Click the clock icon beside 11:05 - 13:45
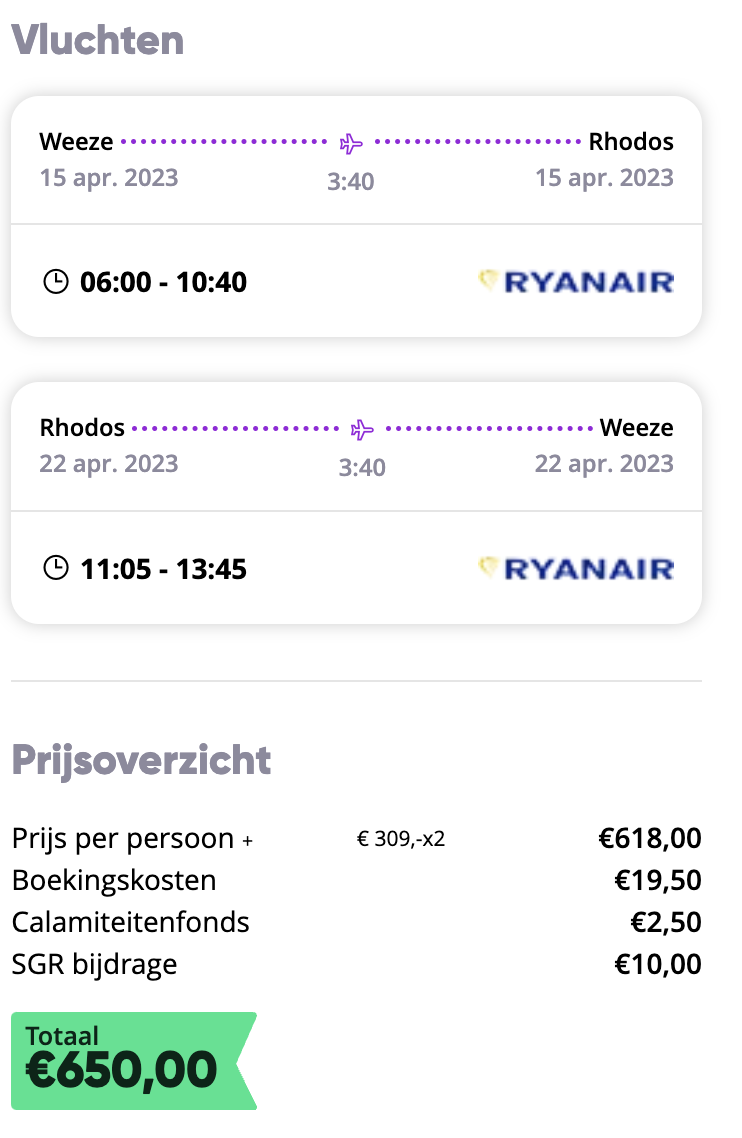The image size is (742, 1138). (x=56, y=568)
